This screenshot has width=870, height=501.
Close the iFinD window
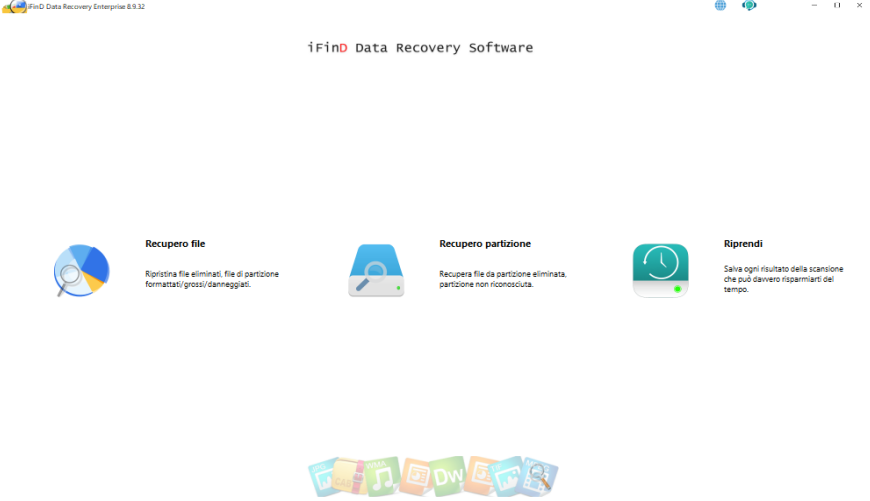[859, 6]
